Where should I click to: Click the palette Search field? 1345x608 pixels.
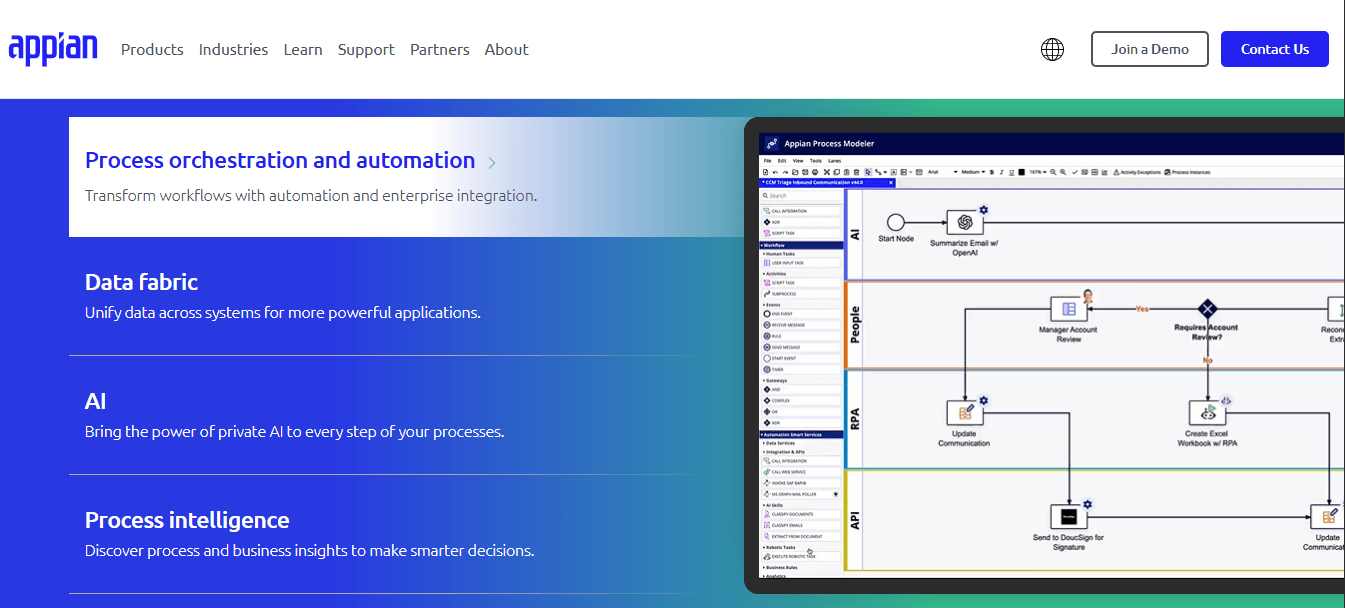click(x=802, y=196)
